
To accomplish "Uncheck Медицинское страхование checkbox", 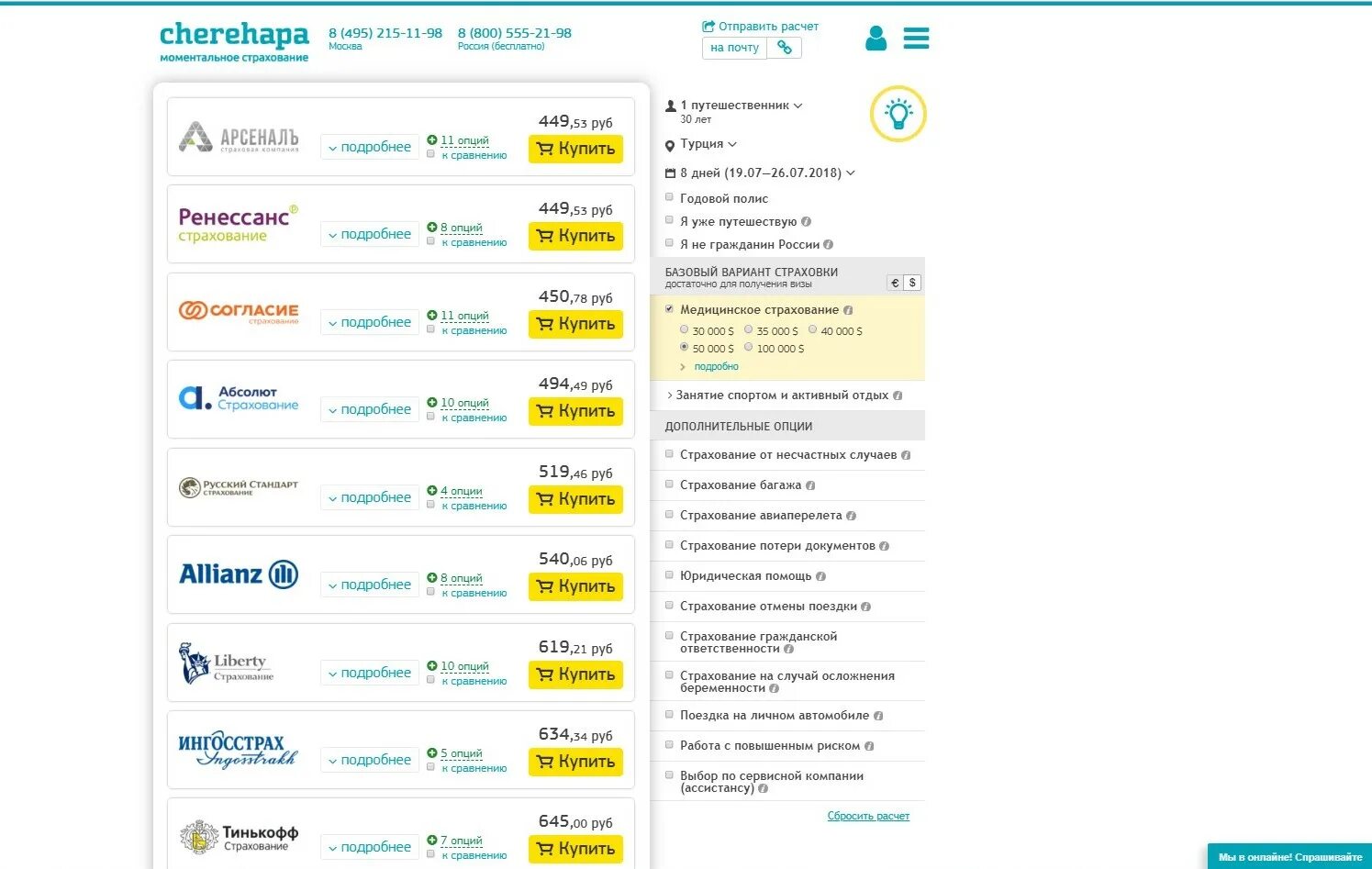I will coord(669,309).
